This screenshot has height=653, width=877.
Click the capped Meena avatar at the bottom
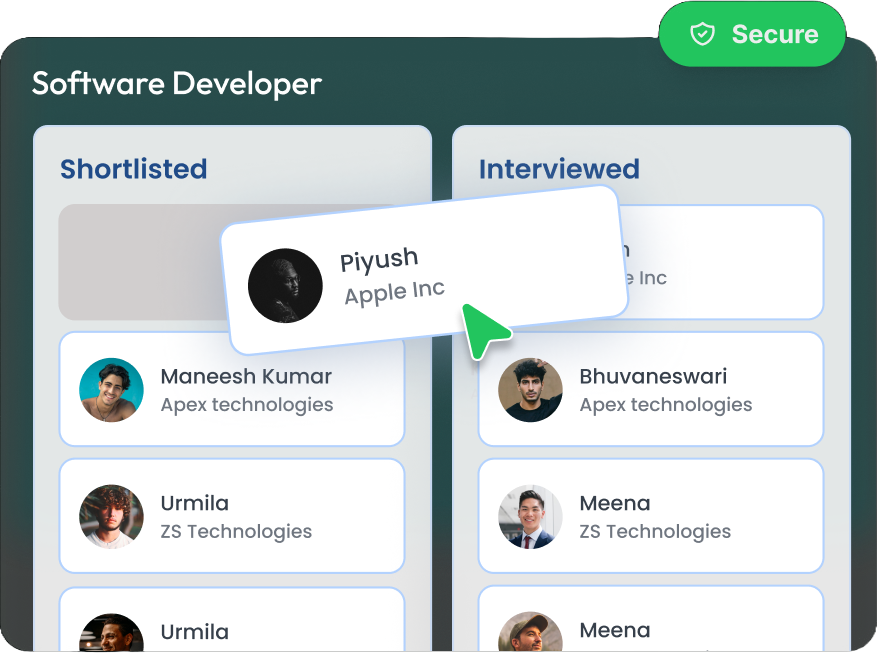[530, 632]
